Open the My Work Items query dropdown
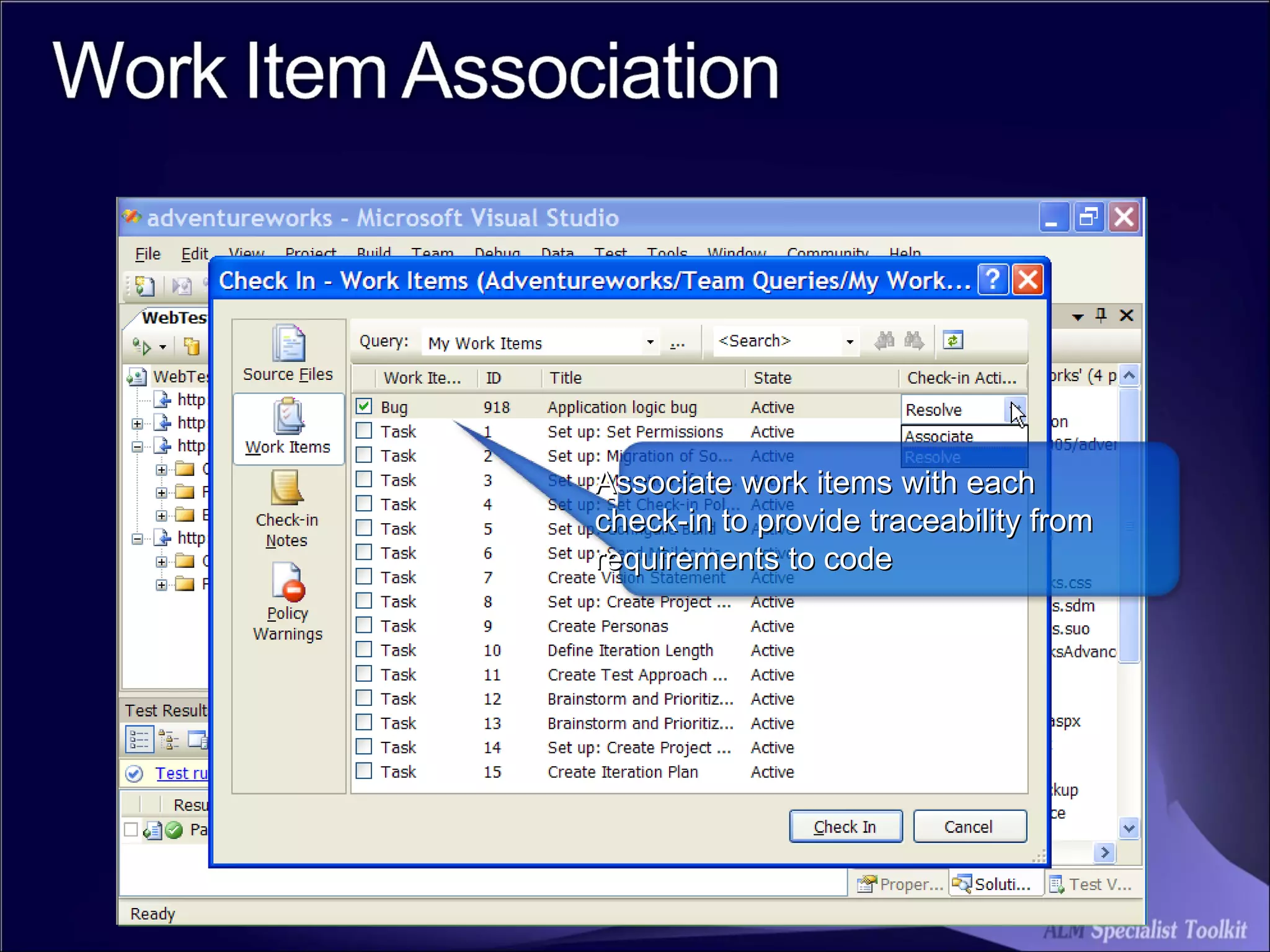This screenshot has height=952, width=1270. pos(650,342)
